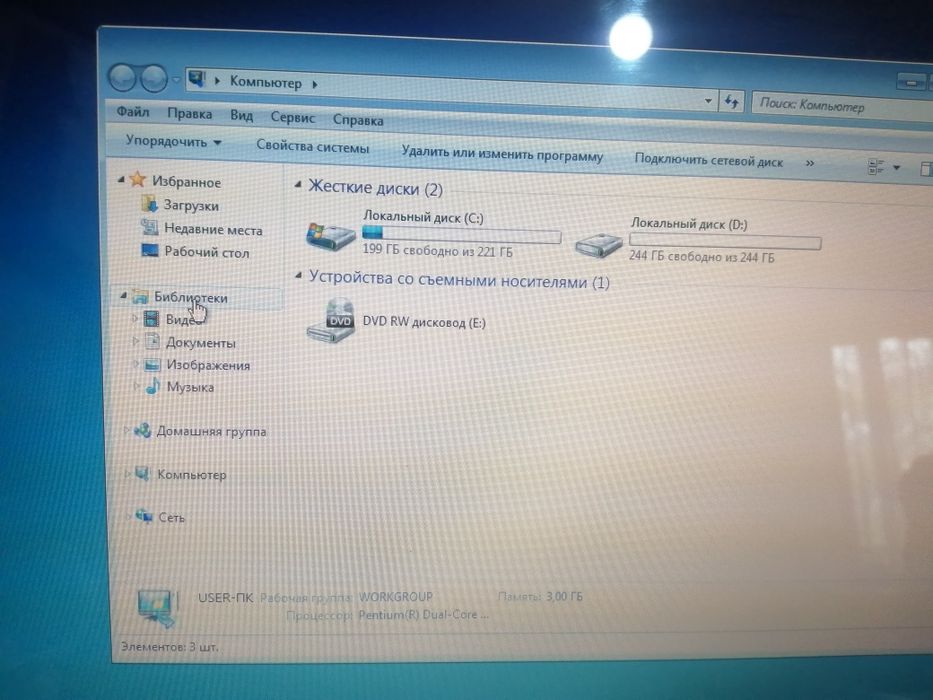This screenshot has width=933, height=700.
Task: Click DVD RW дисковод (E:) label
Action: [x=424, y=322]
